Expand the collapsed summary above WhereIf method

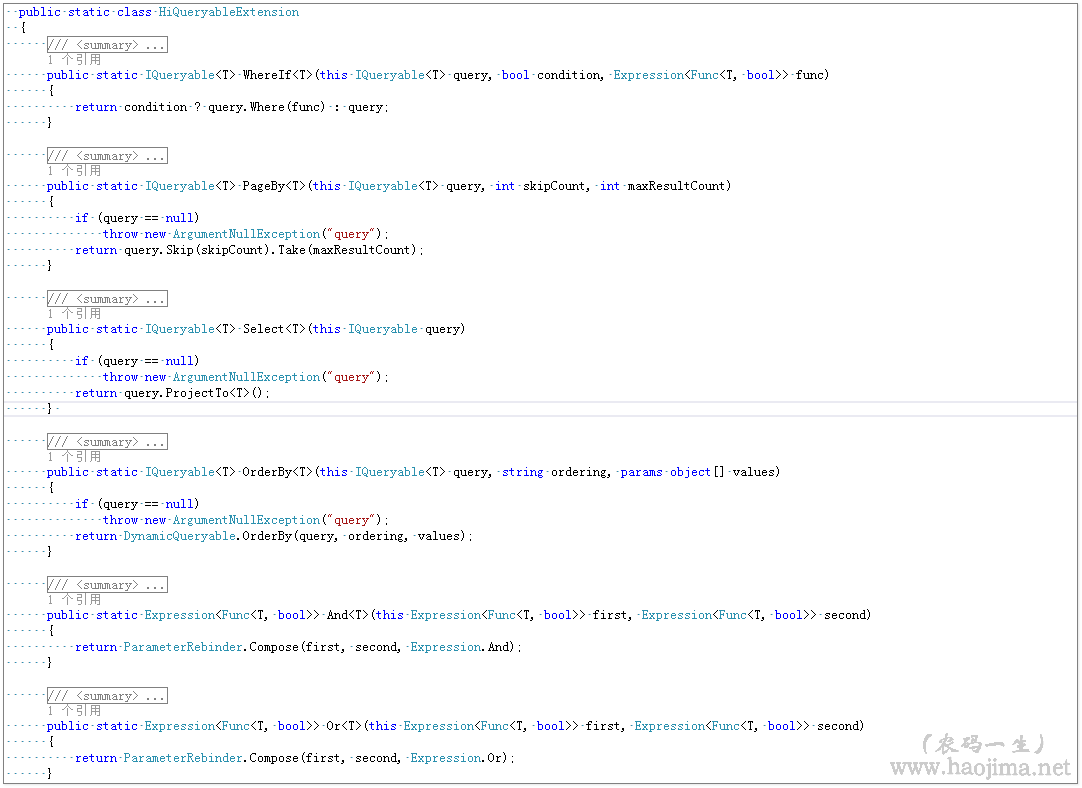[x=107, y=45]
